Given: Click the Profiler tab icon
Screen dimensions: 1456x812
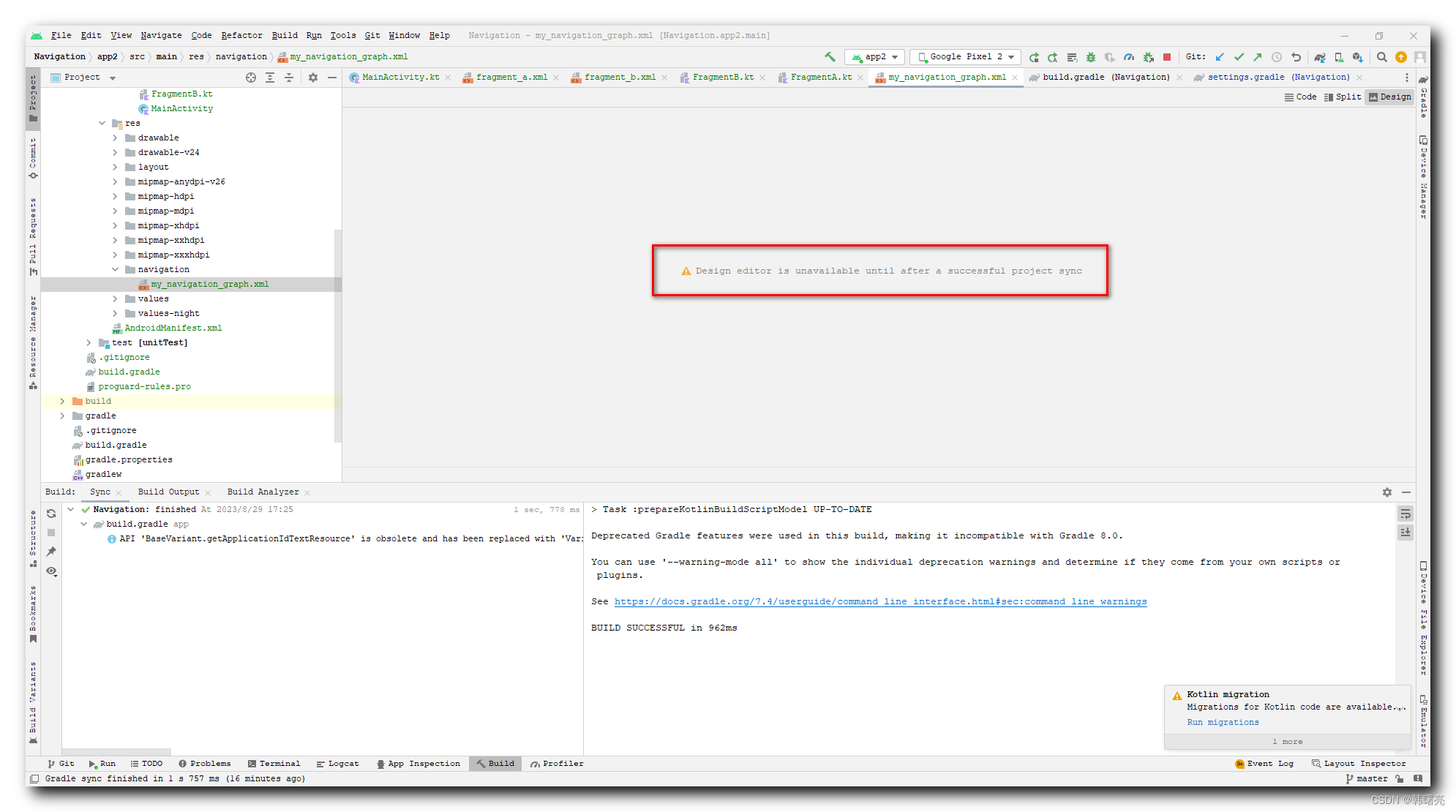Looking at the screenshot, I should point(534,764).
